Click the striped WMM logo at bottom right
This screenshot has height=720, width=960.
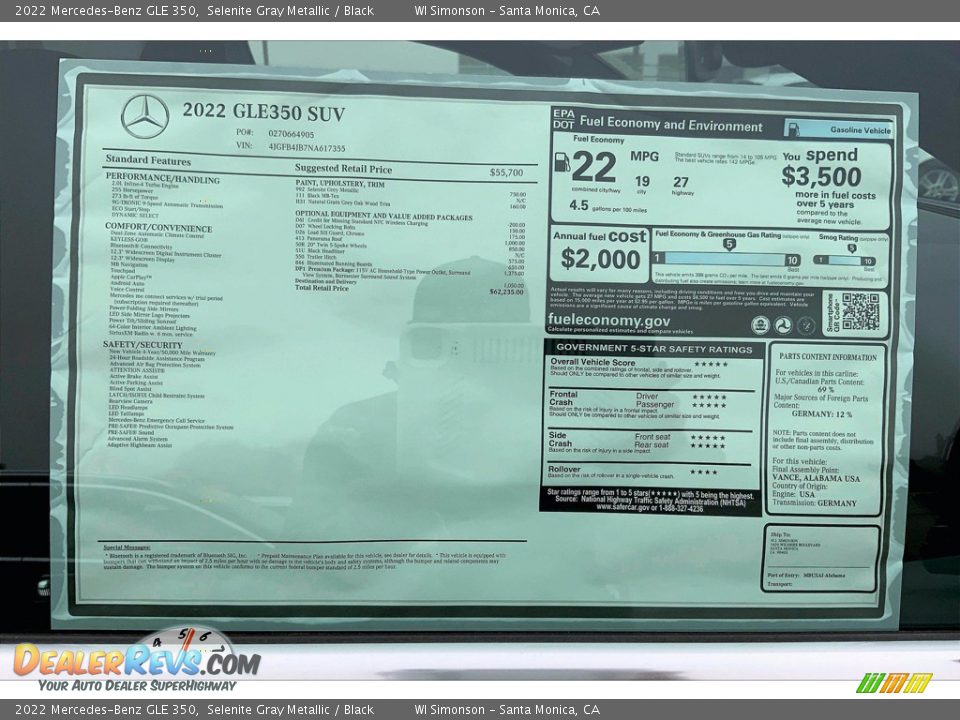tap(893, 683)
